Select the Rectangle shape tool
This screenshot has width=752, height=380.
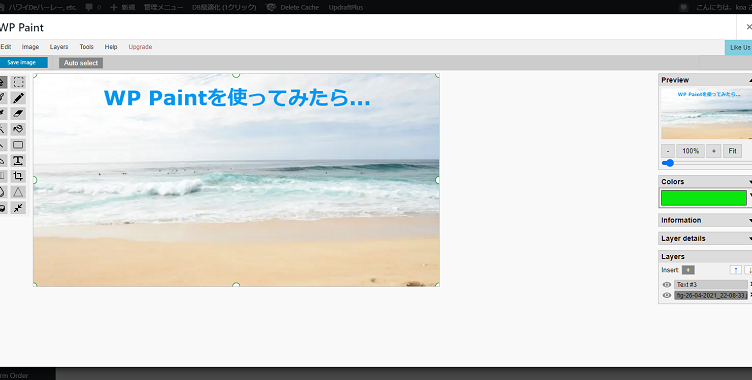[x=18, y=145]
